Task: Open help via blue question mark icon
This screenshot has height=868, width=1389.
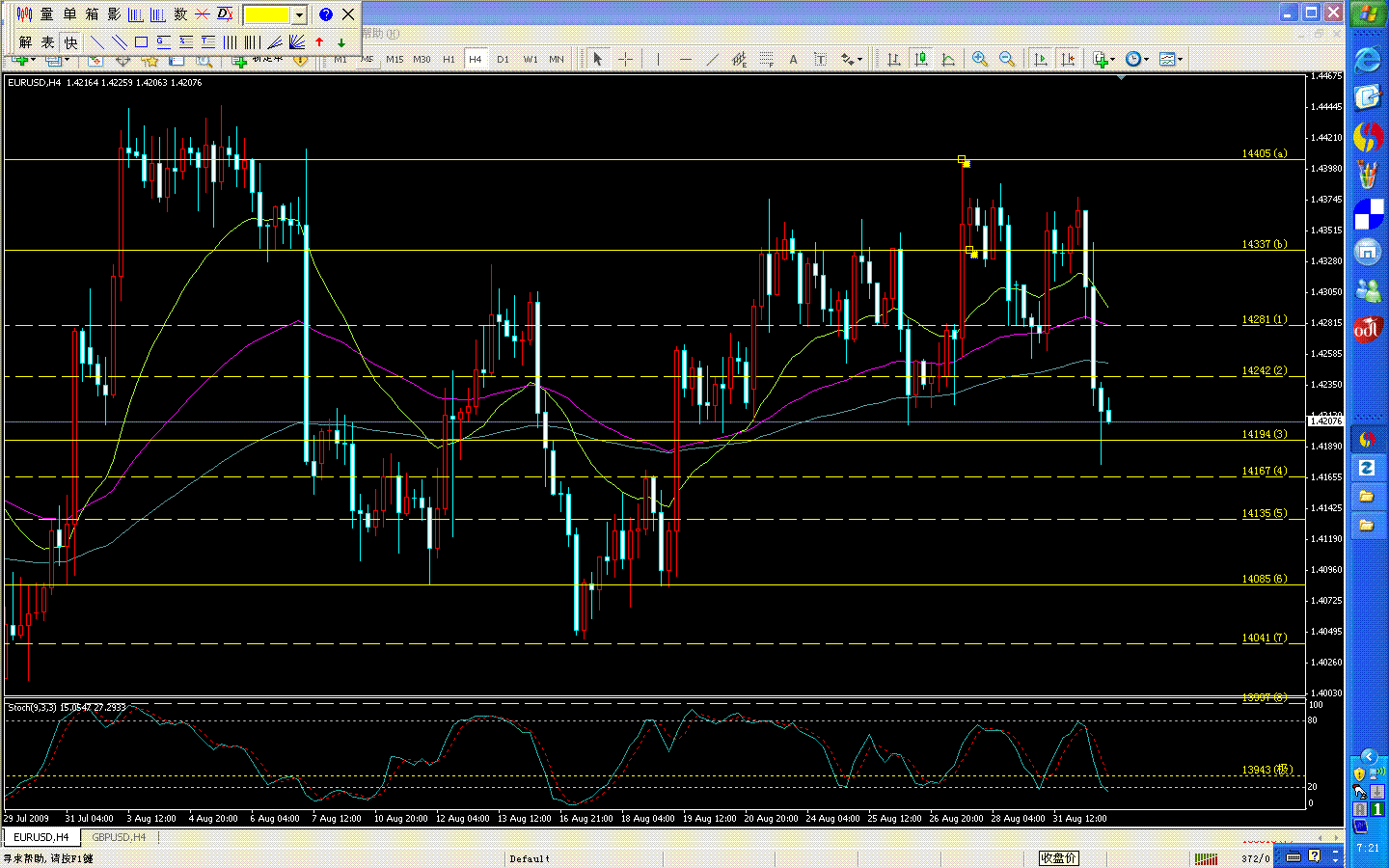Action: (x=326, y=14)
